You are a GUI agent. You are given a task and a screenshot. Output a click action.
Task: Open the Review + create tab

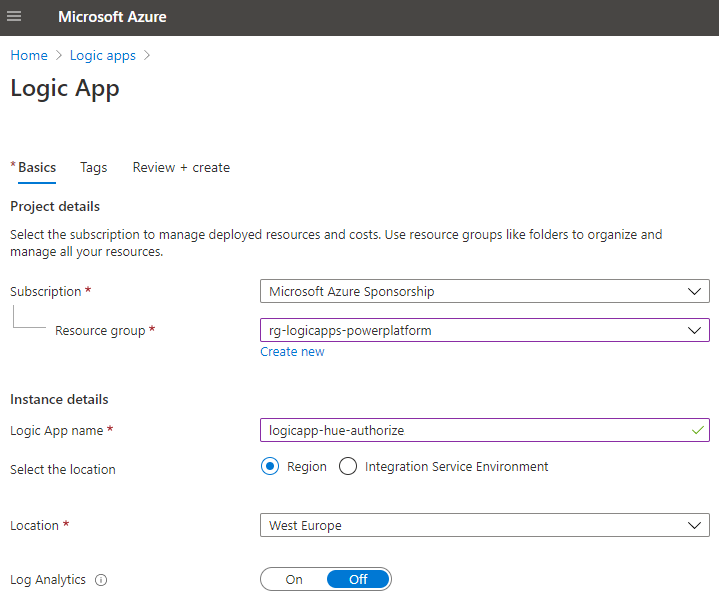(x=181, y=167)
